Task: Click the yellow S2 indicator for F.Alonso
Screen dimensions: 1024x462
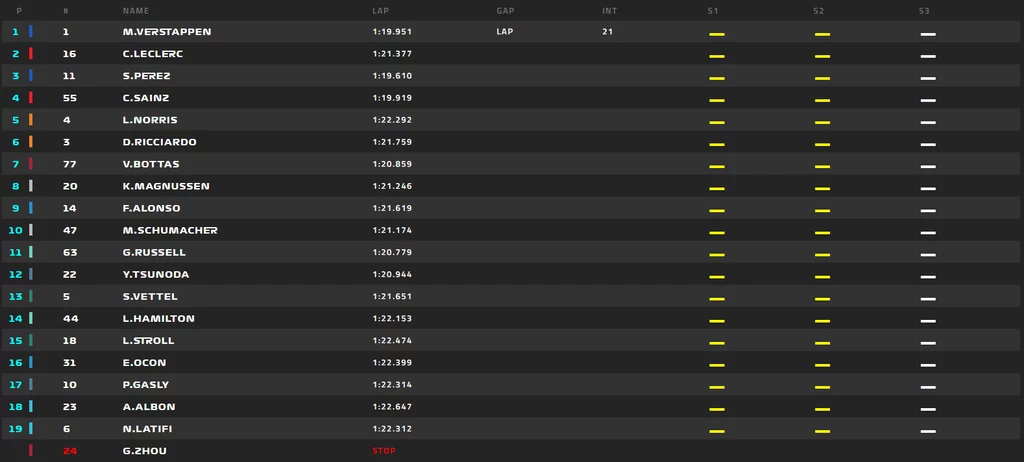Action: (x=822, y=211)
